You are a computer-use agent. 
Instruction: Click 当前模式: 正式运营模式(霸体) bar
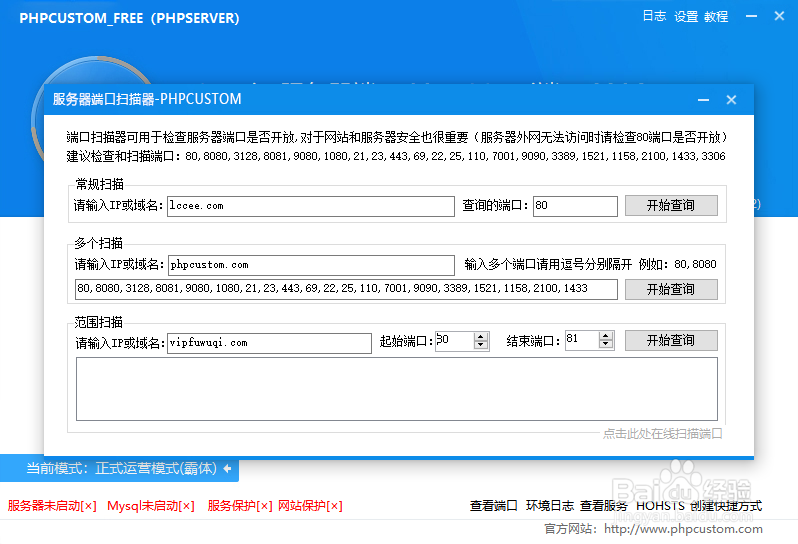coord(119,468)
